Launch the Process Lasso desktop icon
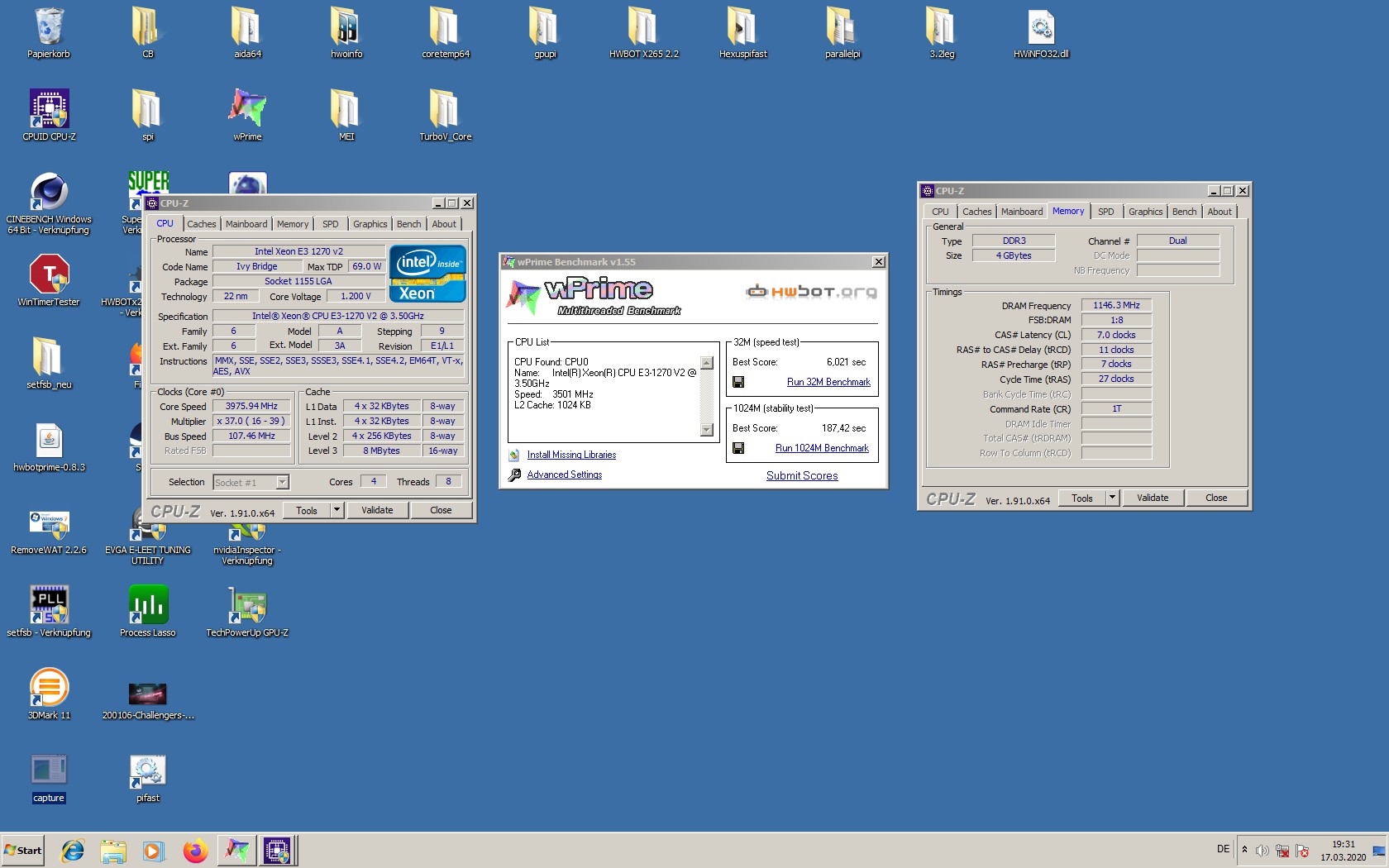Viewport: 1389px width, 868px height. tap(148, 612)
